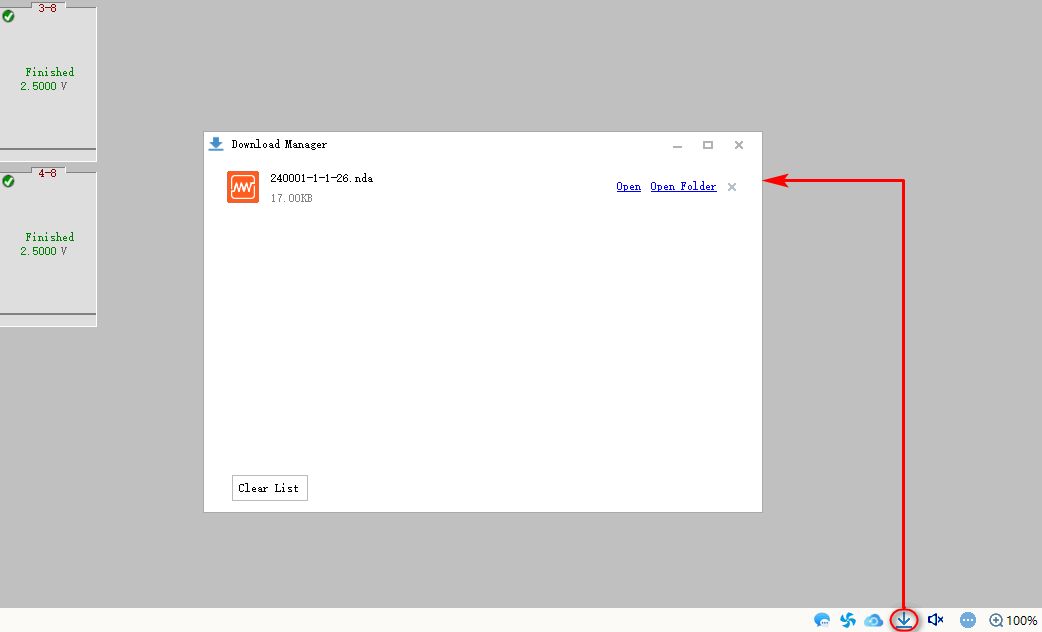Image resolution: width=1042 pixels, height=632 pixels.
Task: Click the Open Folder link
Action: [x=683, y=187]
